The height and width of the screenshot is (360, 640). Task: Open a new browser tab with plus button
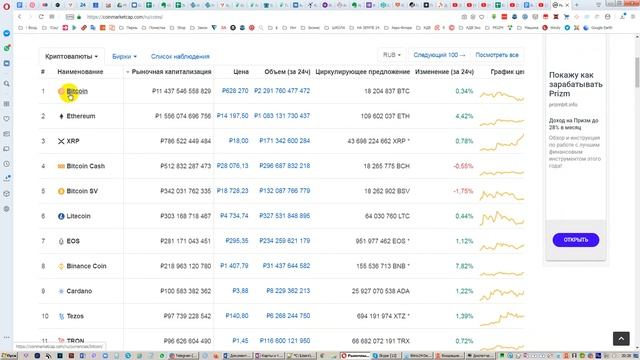pos(577,5)
